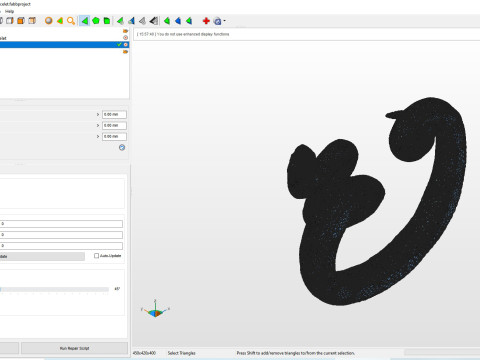The image size is (480, 360).
Task: Click the green triangle before the red plus
Action: (x=189, y=21)
